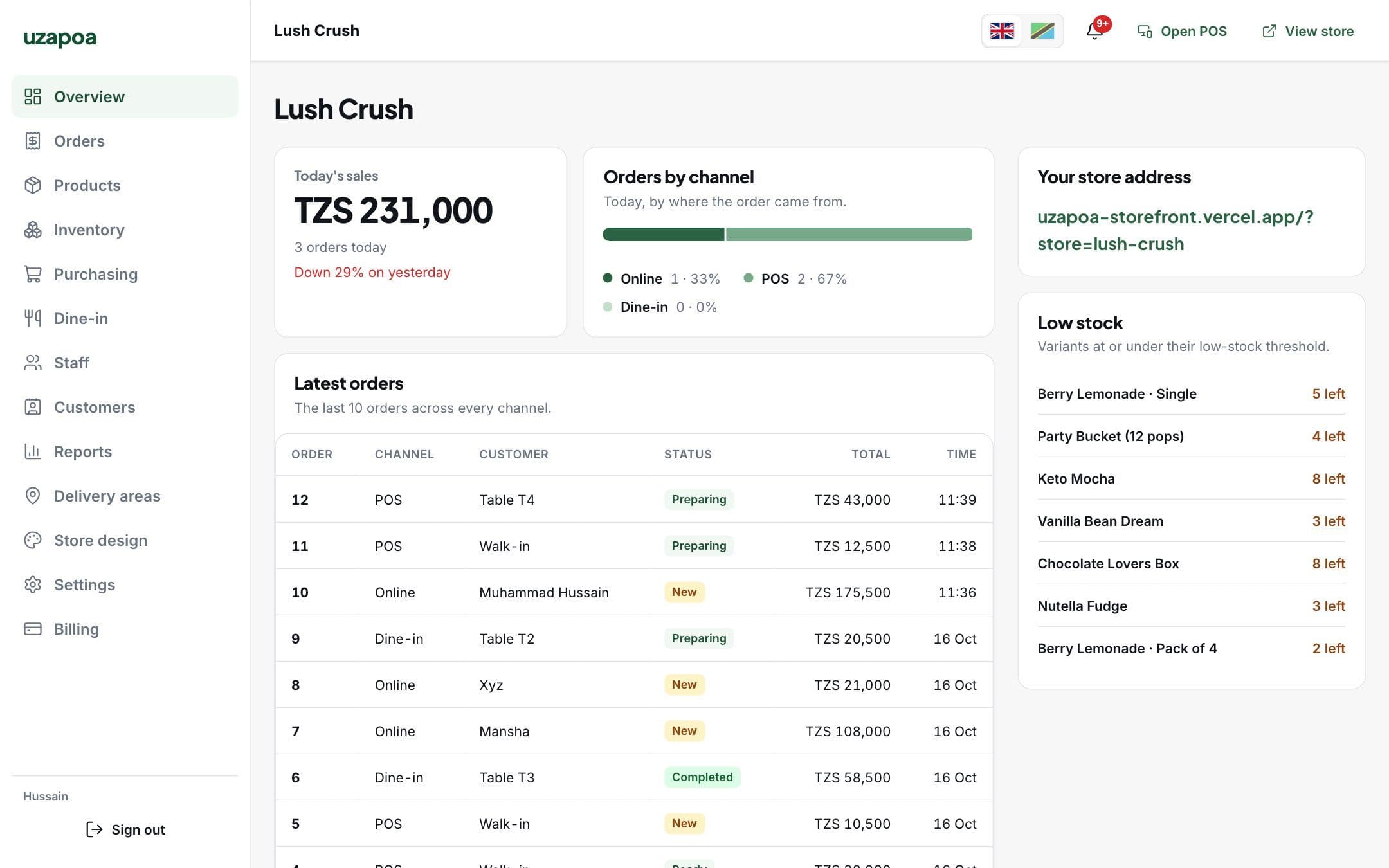Open order 7 by Mansha
The height and width of the screenshot is (868, 1389).
click(x=634, y=731)
